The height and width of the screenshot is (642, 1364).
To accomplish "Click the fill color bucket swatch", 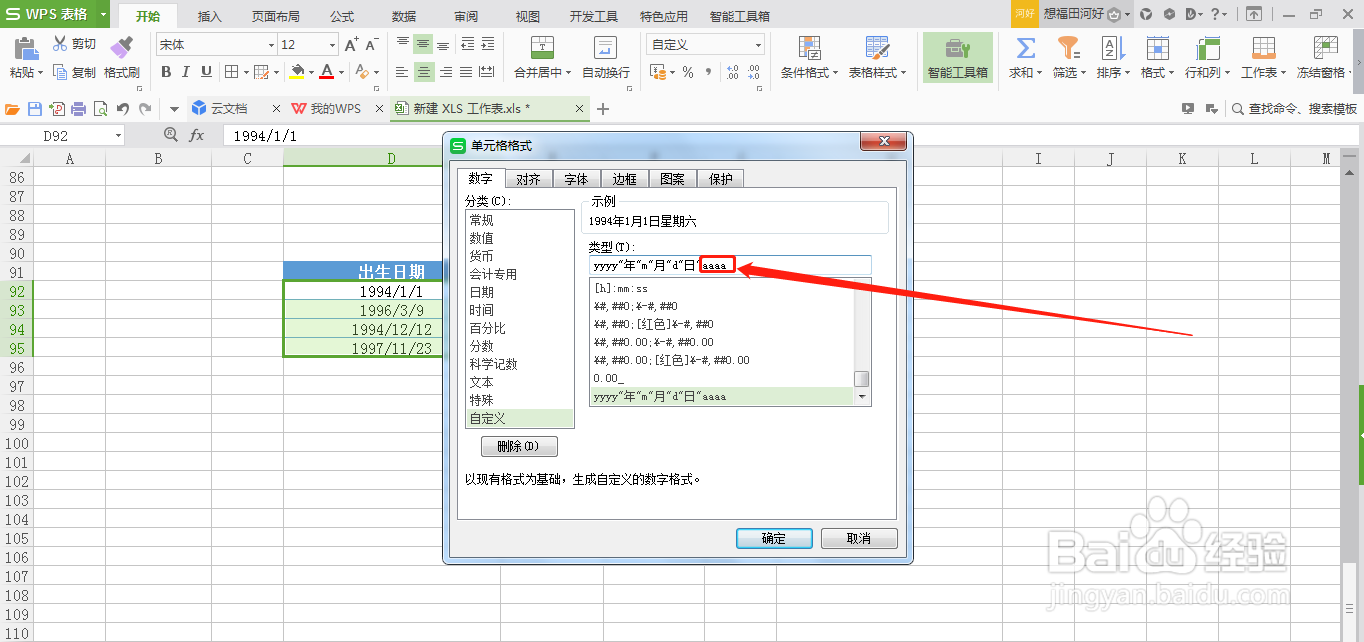I will [x=297, y=72].
